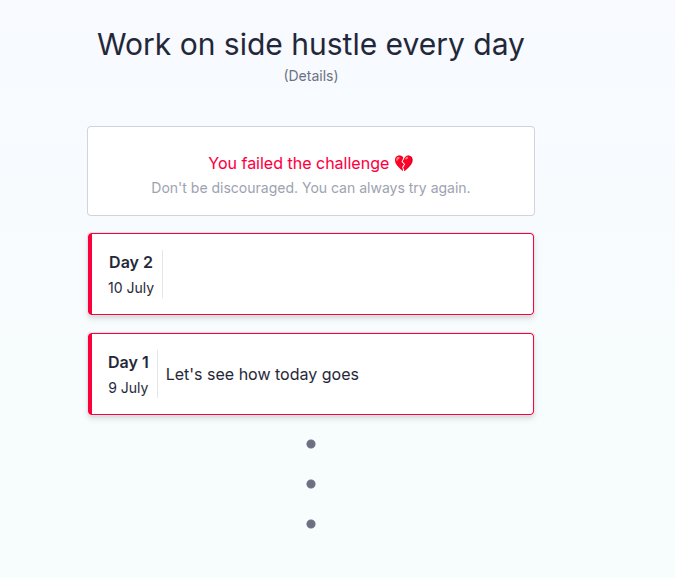This screenshot has width=675, height=578.
Task: Select the "Day 2" label
Action: (131, 262)
